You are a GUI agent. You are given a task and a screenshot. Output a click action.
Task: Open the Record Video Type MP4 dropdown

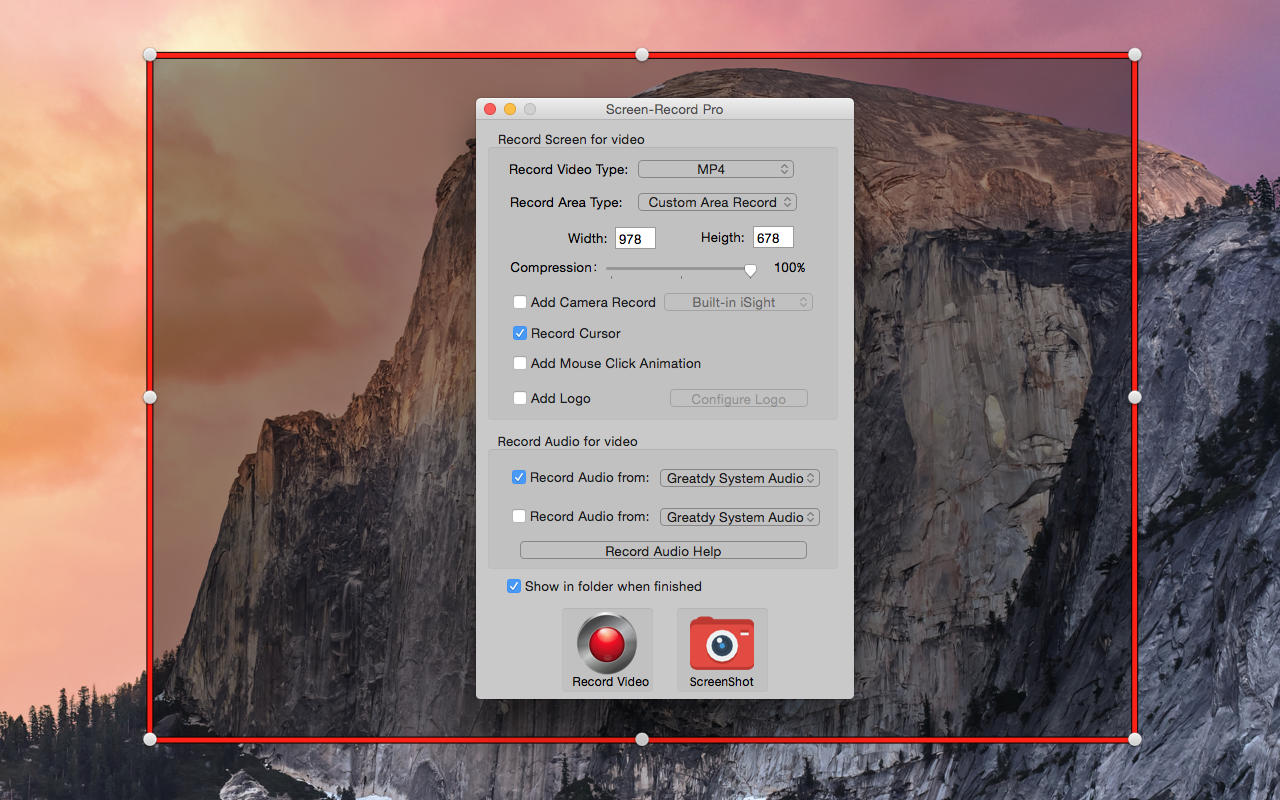point(716,169)
